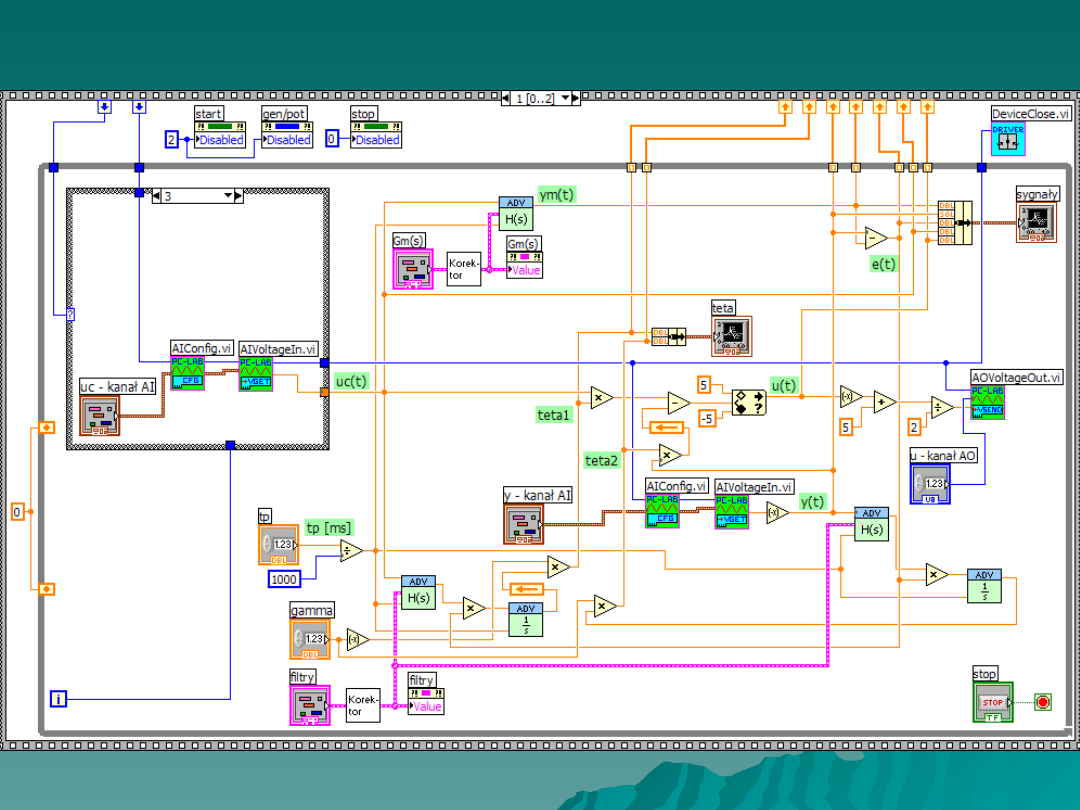
Task: Select the y - kanał AI cluster control
Action: 522,524
